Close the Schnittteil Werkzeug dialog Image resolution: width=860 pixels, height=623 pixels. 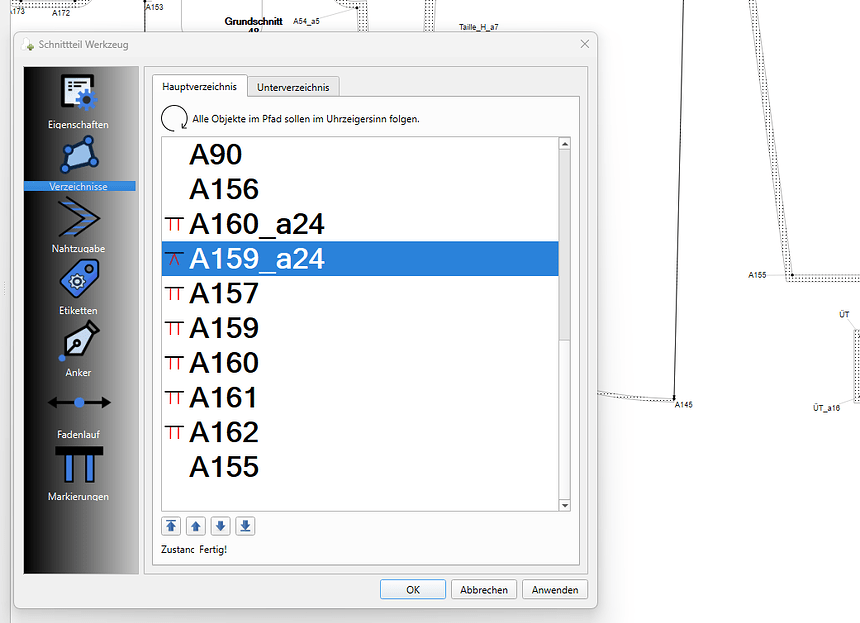click(585, 44)
